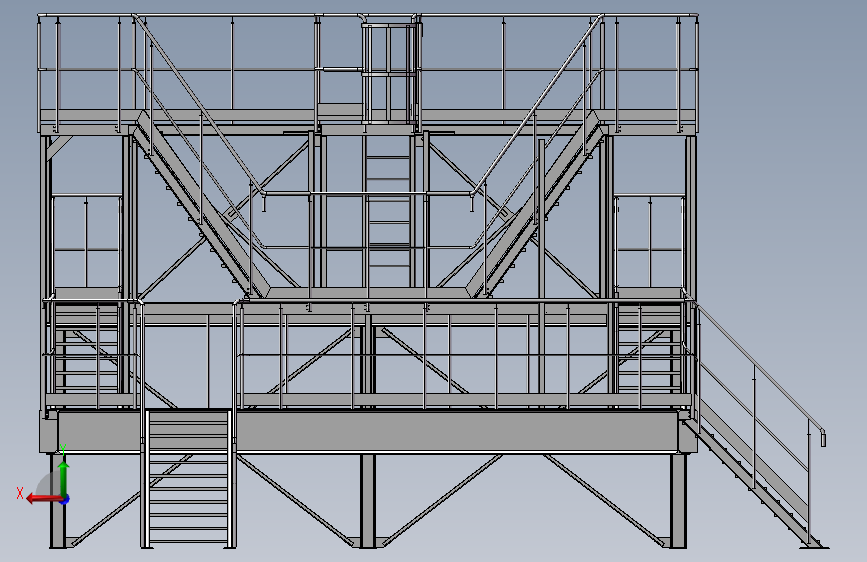
Task: Select the large horizontal main girder beam
Action: [x=368, y=432]
